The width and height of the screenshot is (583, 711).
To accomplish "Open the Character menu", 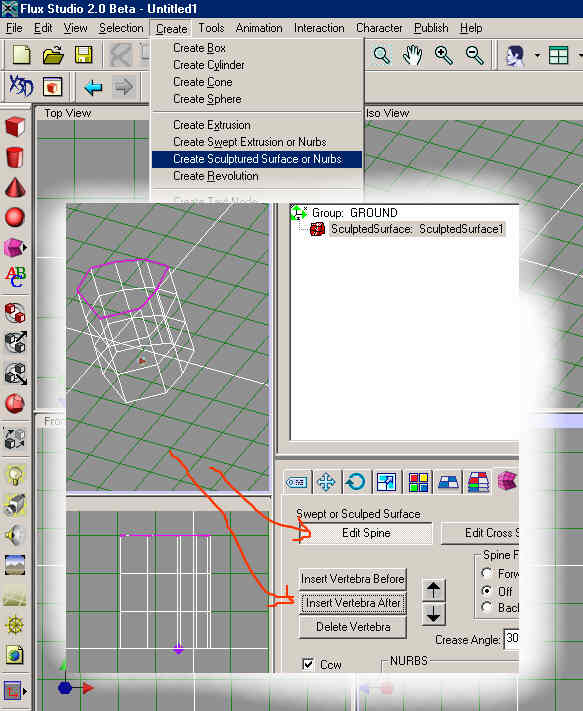I will (x=379, y=28).
